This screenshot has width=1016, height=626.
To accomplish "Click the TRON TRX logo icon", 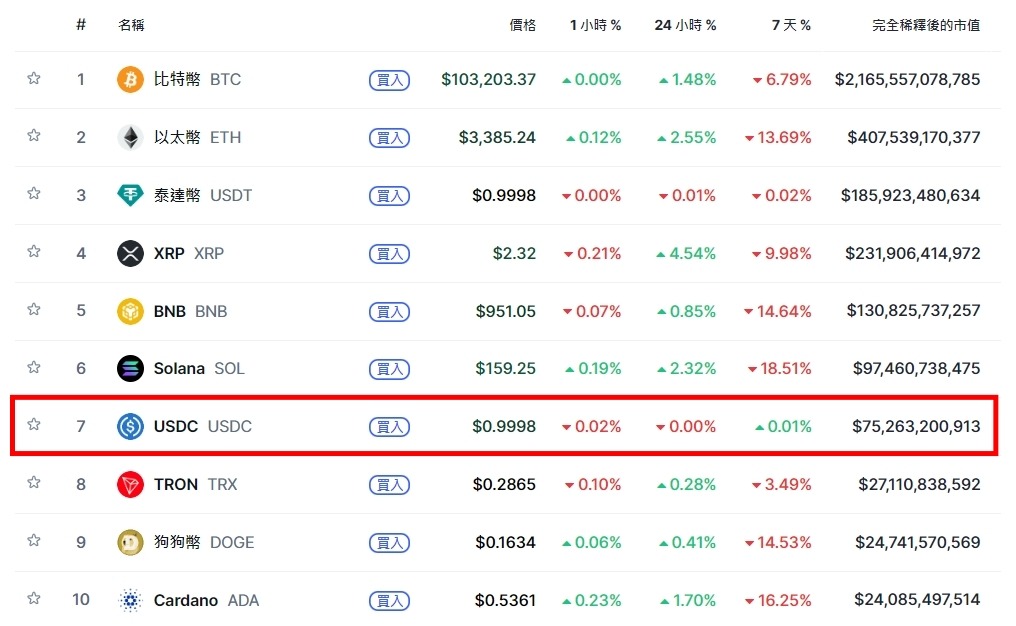I will [x=129, y=484].
